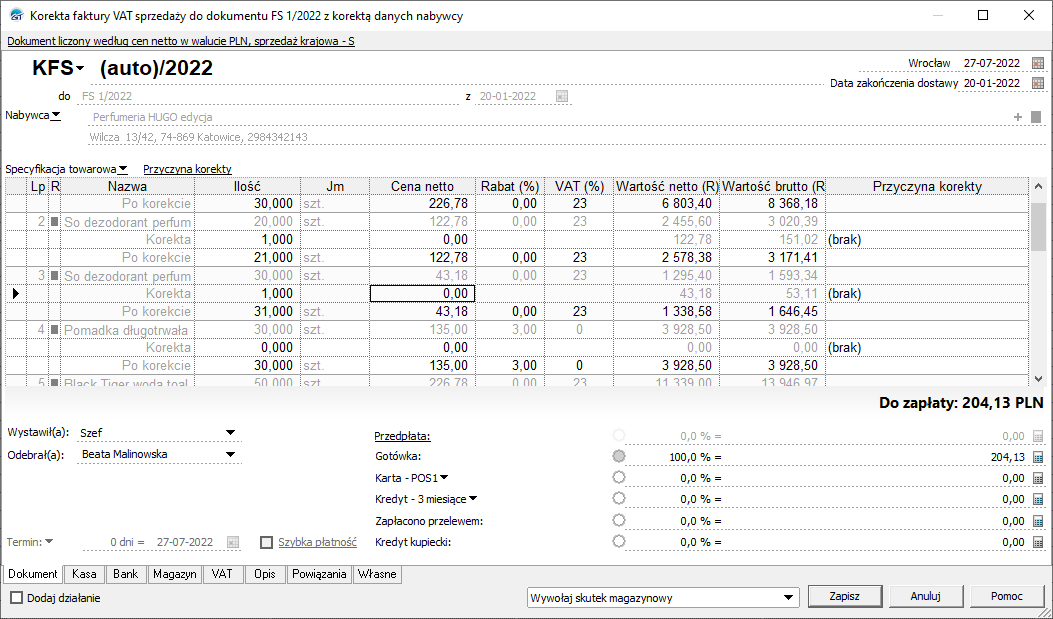Image resolution: width=1053 pixels, height=619 pixels.
Task: Switch to the Bank tab
Action: (x=126, y=574)
